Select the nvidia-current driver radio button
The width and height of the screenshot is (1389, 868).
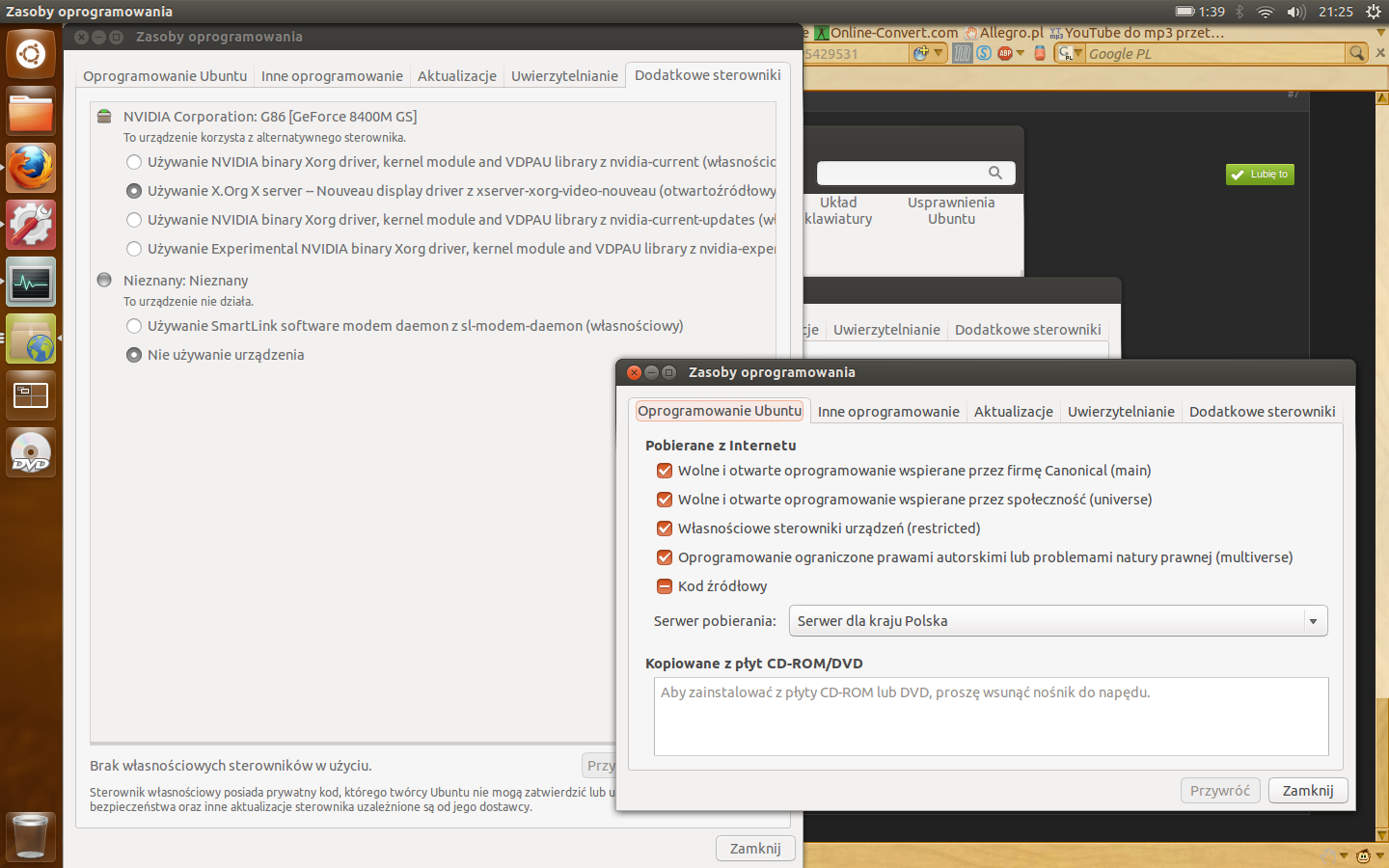(134, 162)
